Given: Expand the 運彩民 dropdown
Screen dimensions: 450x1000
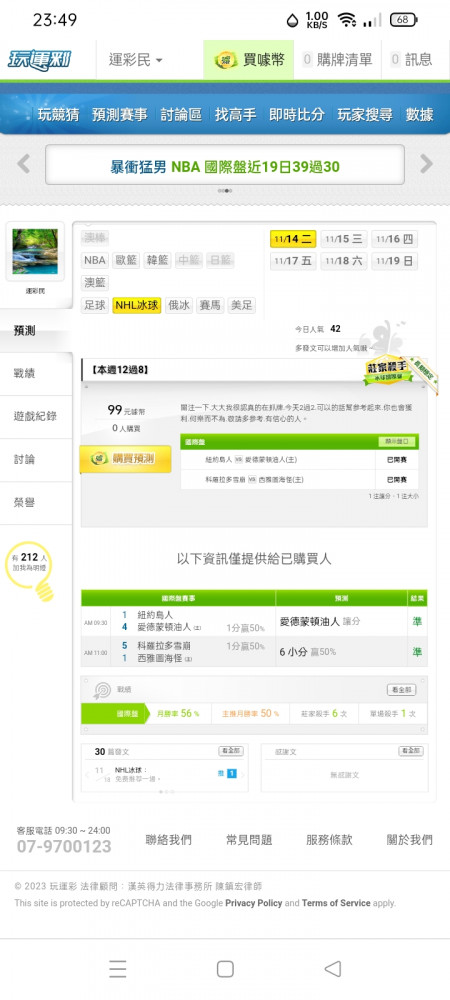Looking at the screenshot, I should coord(136,60).
